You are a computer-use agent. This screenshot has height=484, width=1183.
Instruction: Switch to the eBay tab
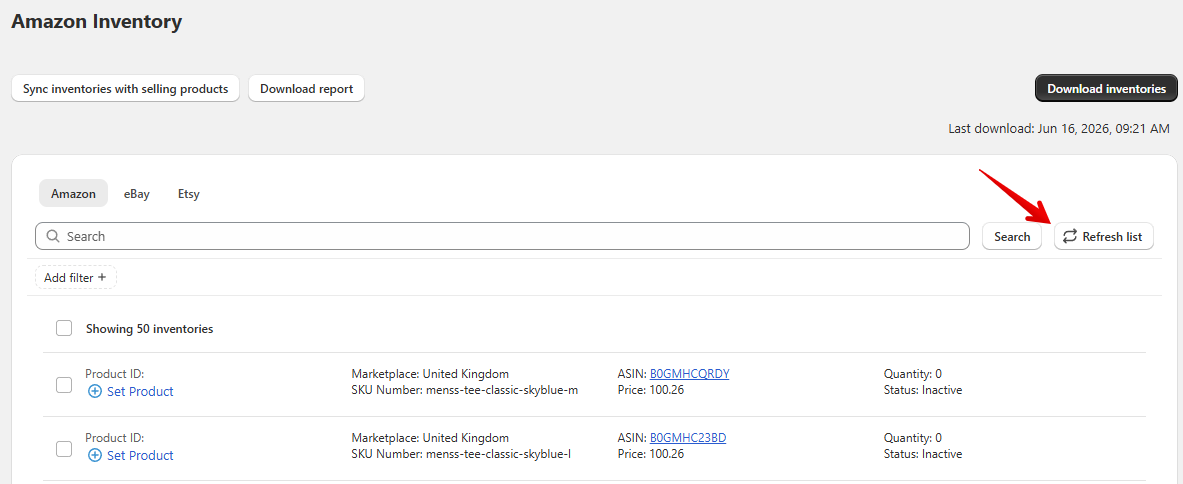137,194
